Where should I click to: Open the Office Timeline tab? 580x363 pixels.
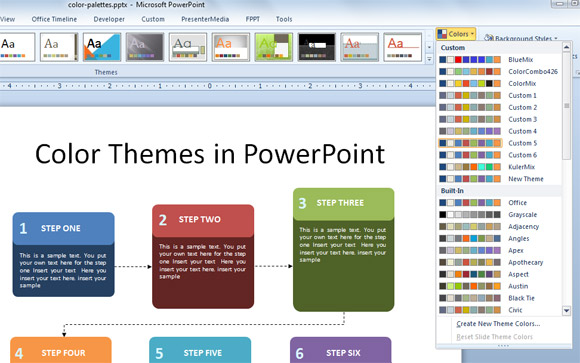(54, 19)
